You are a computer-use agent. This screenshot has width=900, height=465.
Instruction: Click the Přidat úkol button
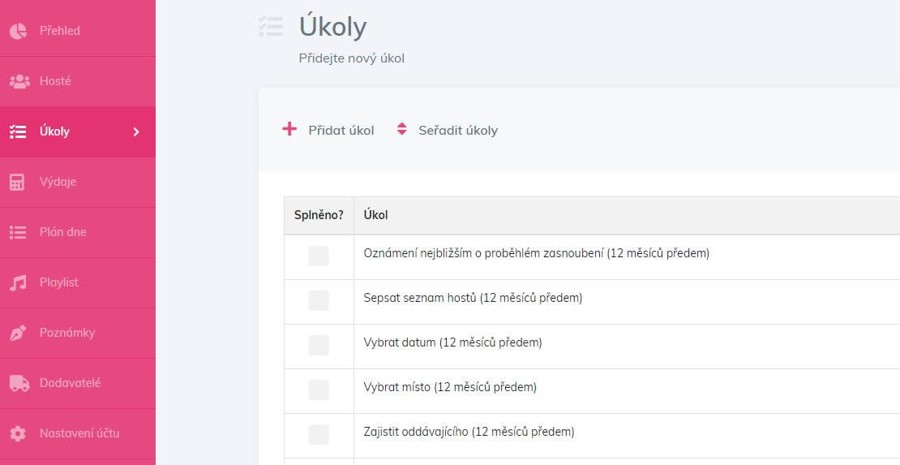pyautogui.click(x=328, y=130)
